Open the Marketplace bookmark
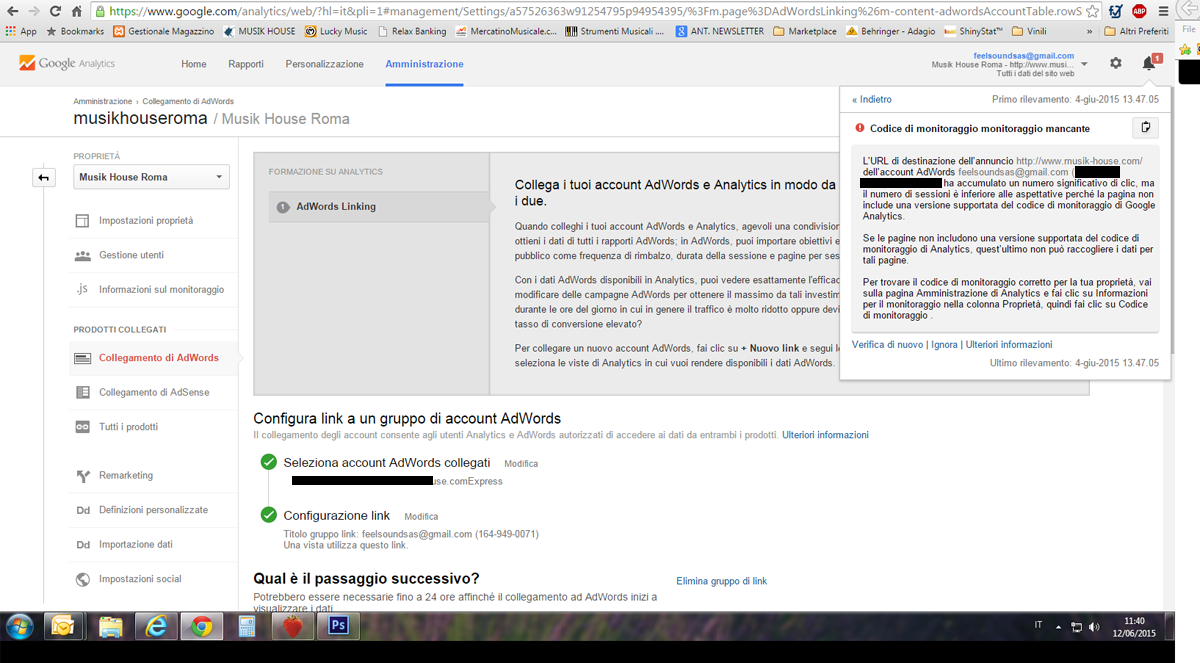 point(806,31)
